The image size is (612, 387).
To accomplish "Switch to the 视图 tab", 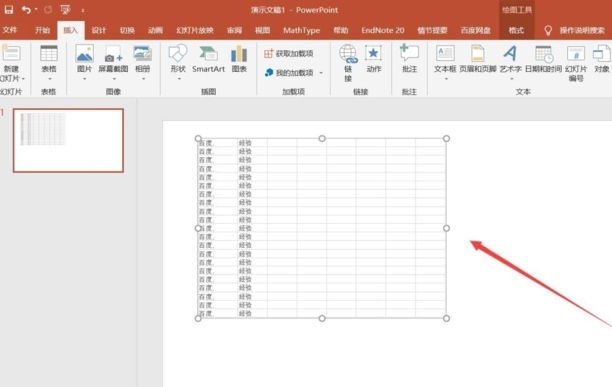I will click(262, 30).
